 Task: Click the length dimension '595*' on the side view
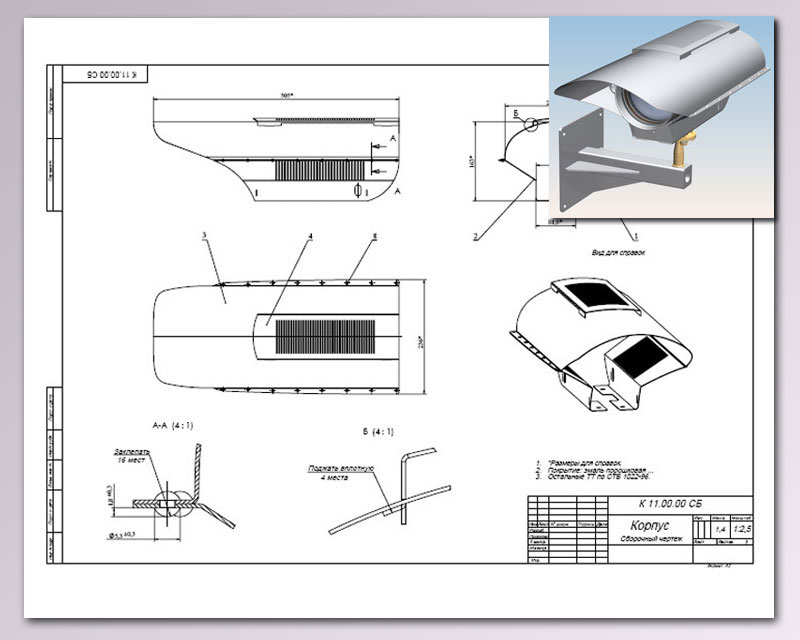coord(287,95)
